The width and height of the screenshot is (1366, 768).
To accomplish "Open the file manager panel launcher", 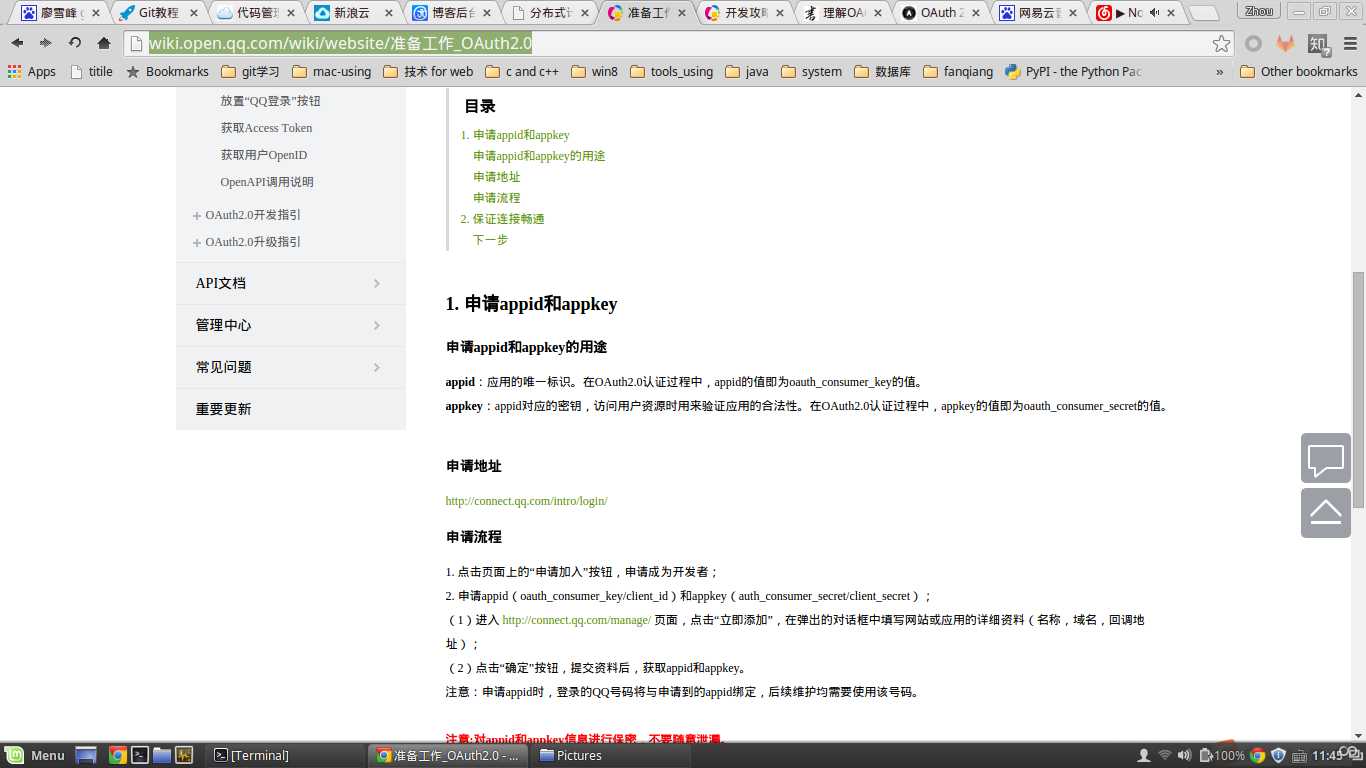I will [x=162, y=755].
